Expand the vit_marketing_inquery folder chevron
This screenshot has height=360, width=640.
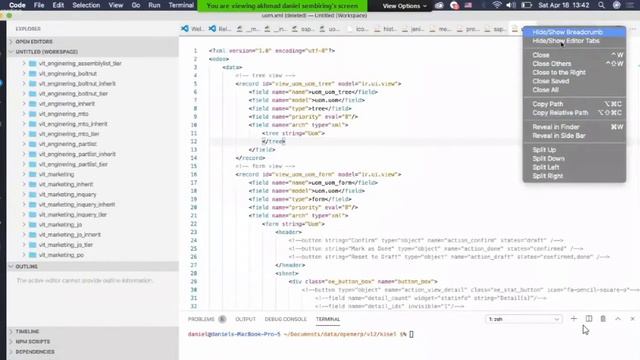24,194
